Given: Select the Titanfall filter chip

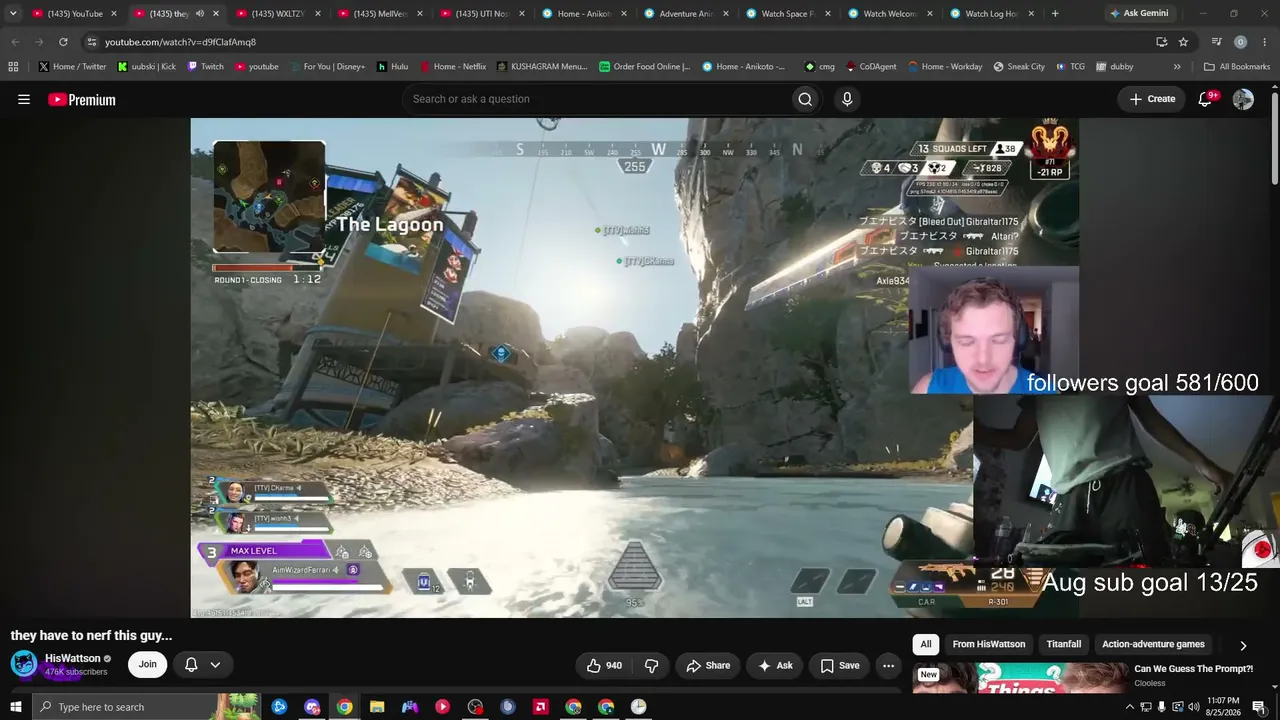Looking at the screenshot, I should coord(1064,645).
